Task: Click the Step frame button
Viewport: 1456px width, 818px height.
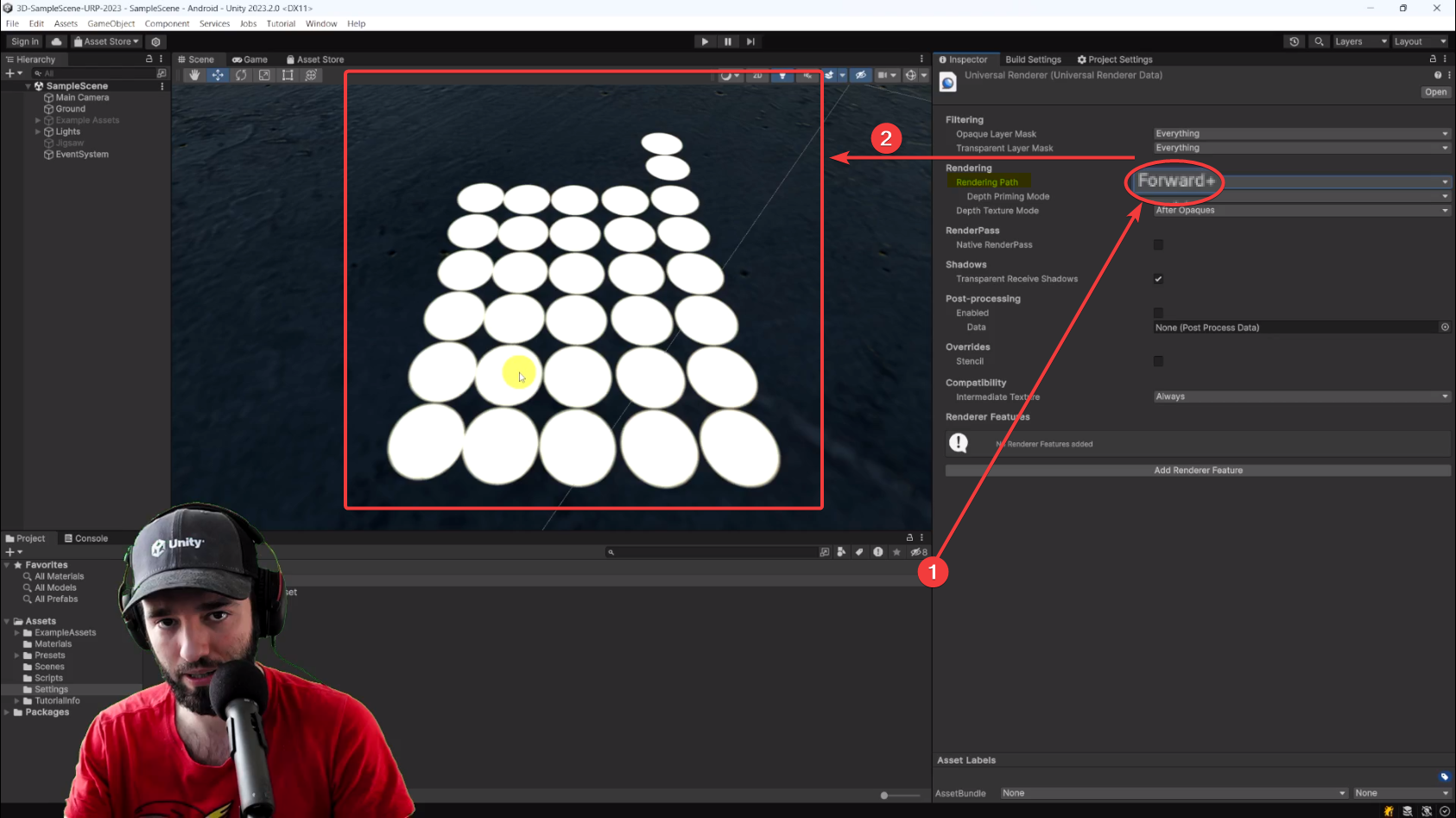Action: [x=750, y=41]
